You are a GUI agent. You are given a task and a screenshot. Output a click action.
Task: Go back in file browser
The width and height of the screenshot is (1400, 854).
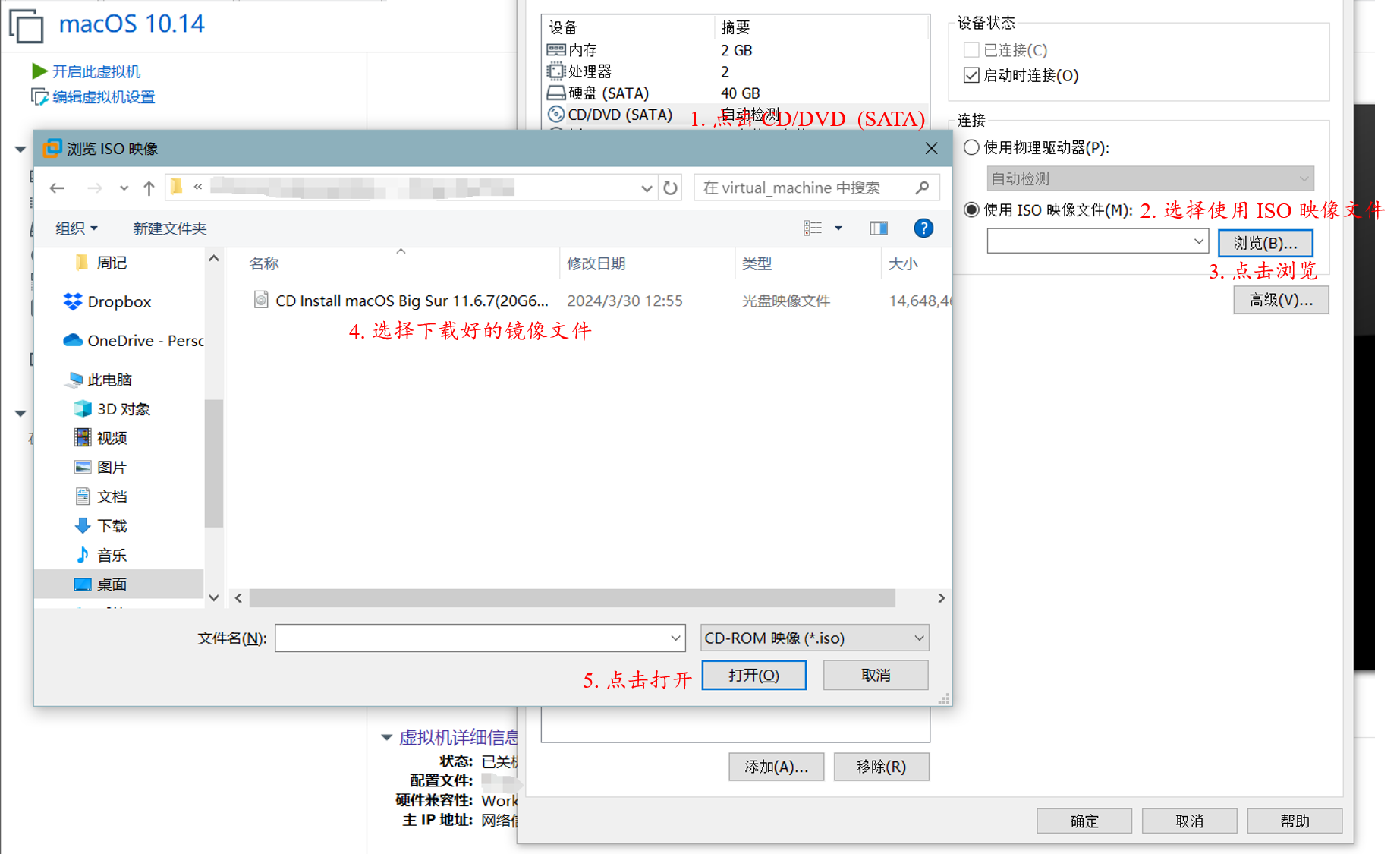[58, 188]
